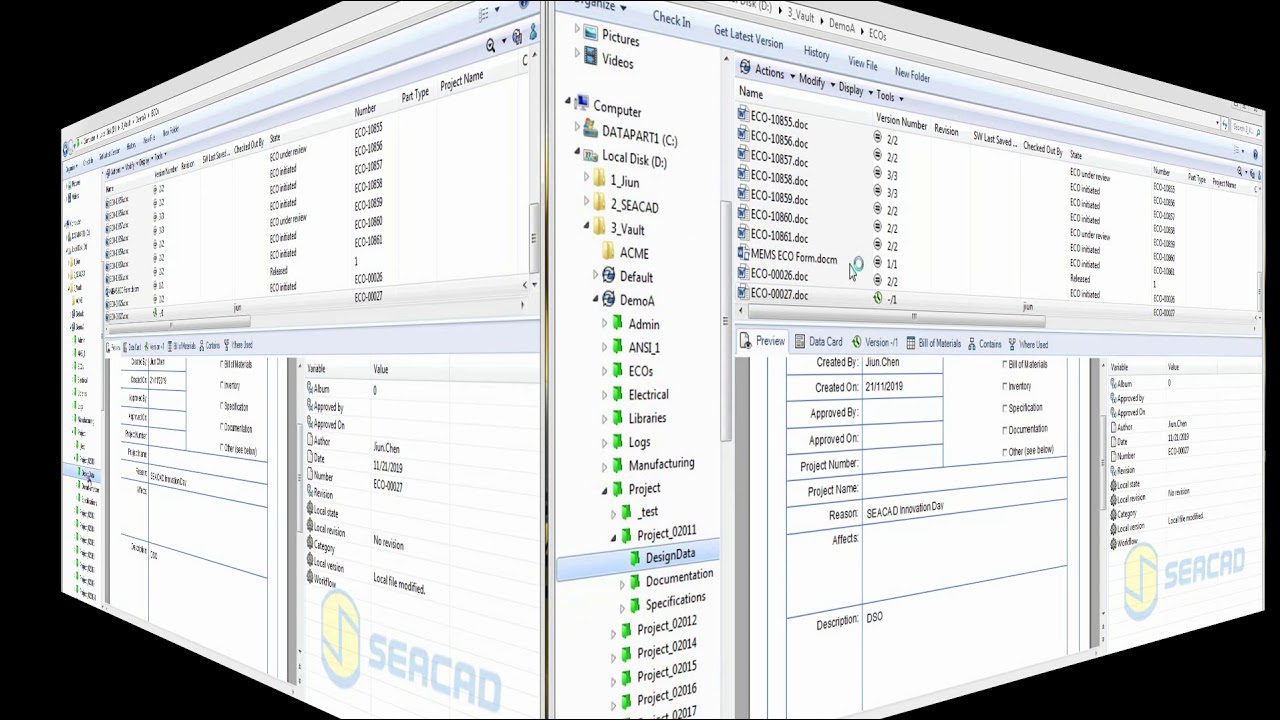Click the green Admin vault folder icon
This screenshot has height=720, width=1280.
click(x=617, y=323)
